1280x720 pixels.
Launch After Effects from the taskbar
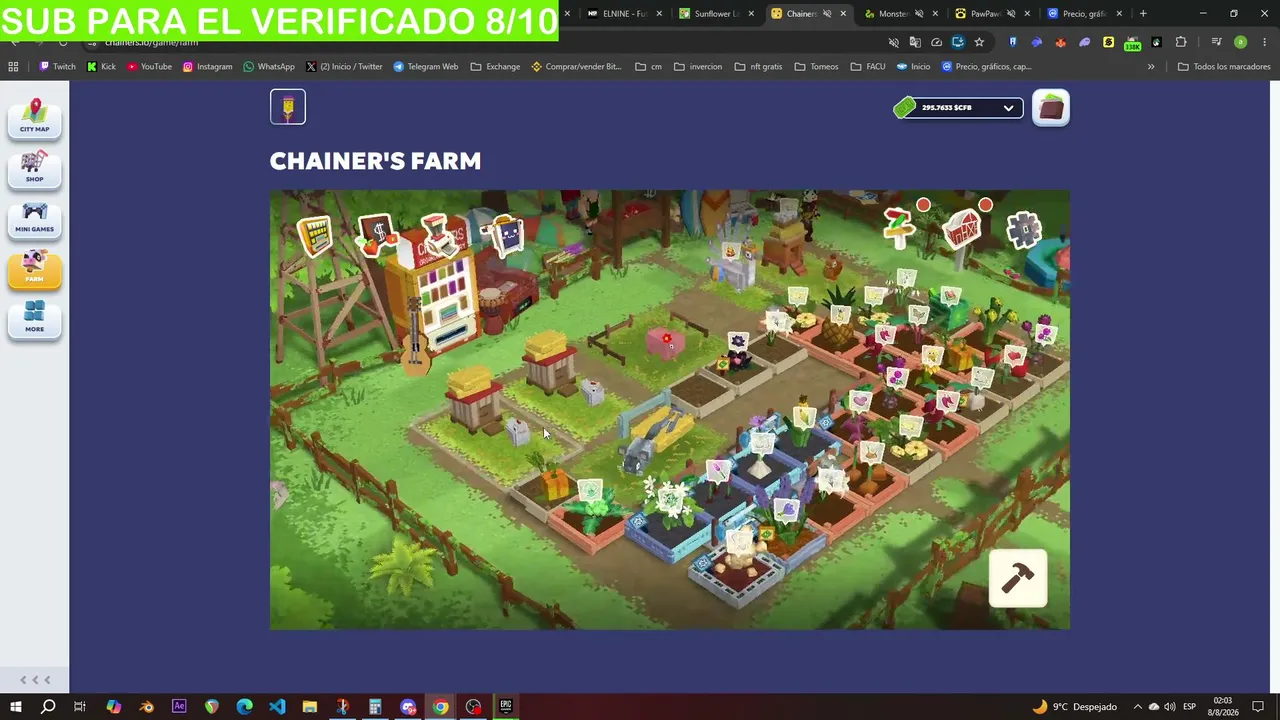point(179,707)
